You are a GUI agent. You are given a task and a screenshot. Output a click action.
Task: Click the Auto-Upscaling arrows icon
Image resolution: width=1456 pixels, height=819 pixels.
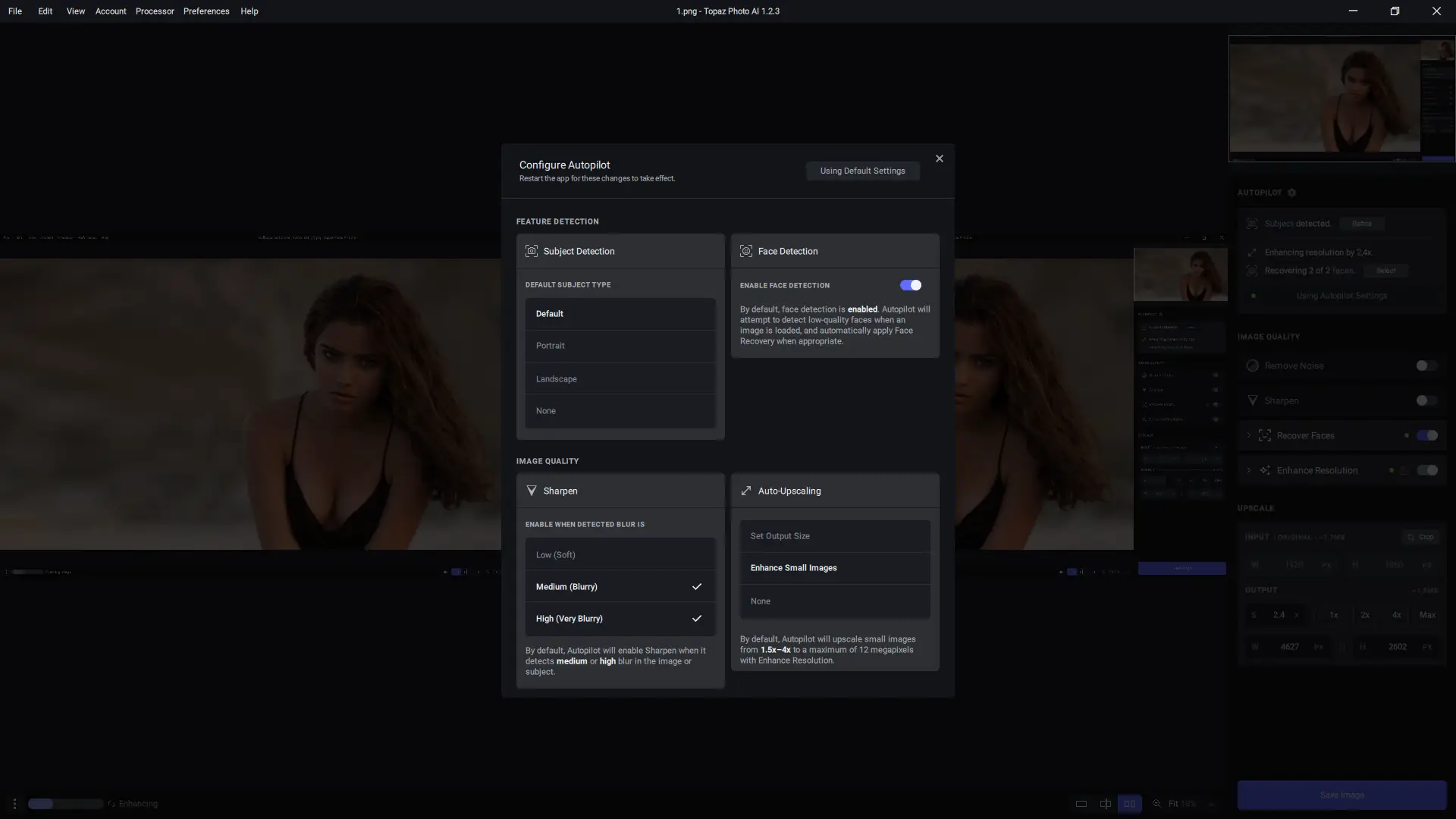pos(746,491)
